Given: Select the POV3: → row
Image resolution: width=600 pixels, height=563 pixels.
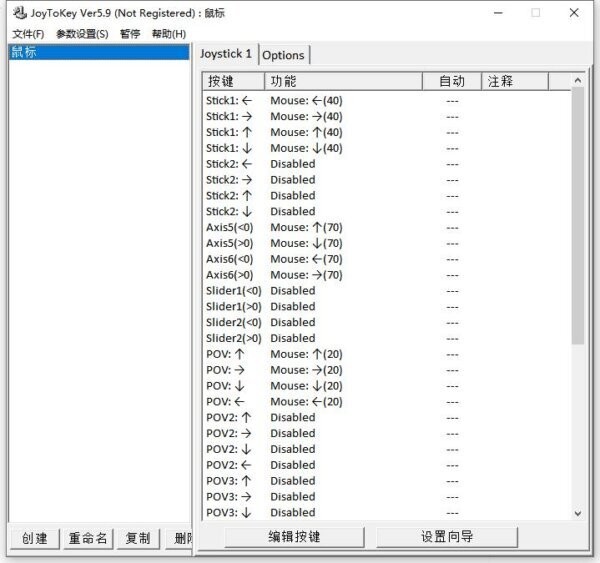Looking at the screenshot, I should [386, 497].
